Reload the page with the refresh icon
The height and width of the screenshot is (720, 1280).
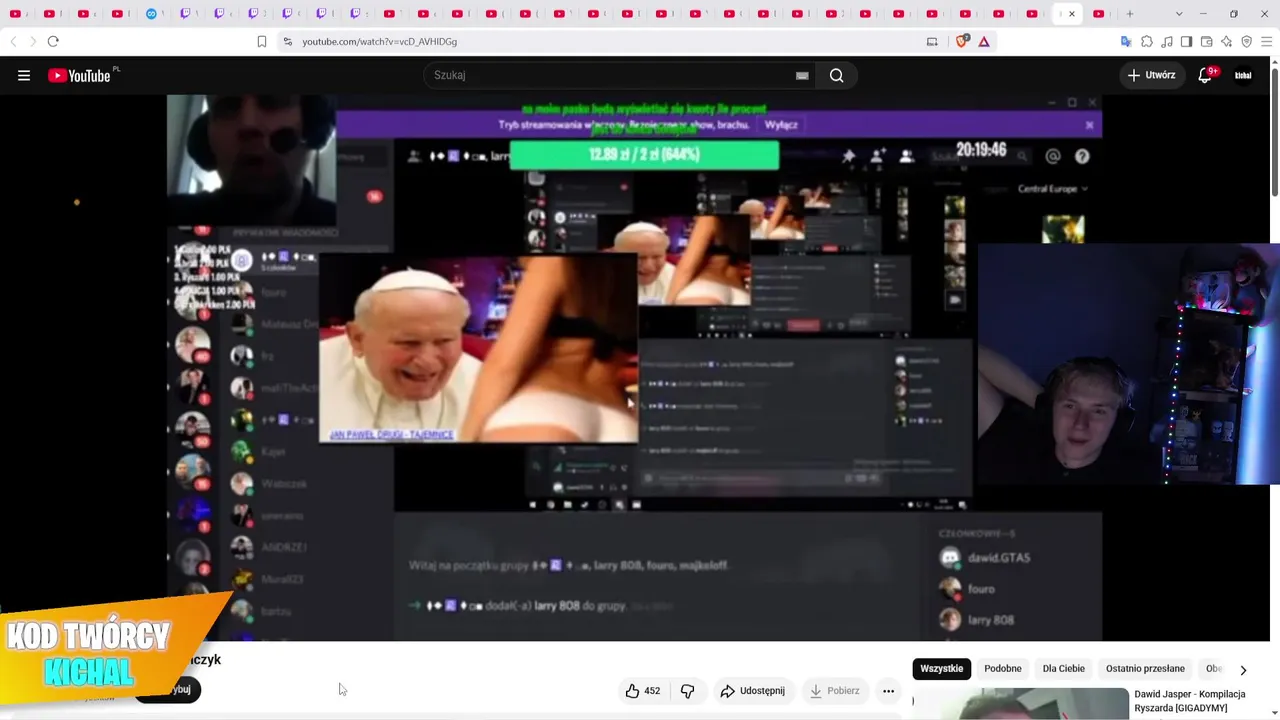coord(53,41)
